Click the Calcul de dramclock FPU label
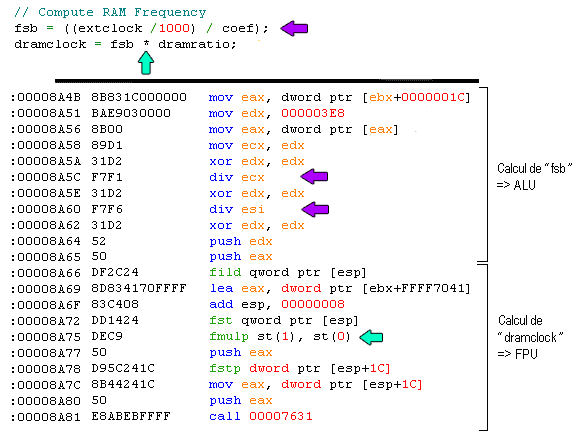 (530, 337)
